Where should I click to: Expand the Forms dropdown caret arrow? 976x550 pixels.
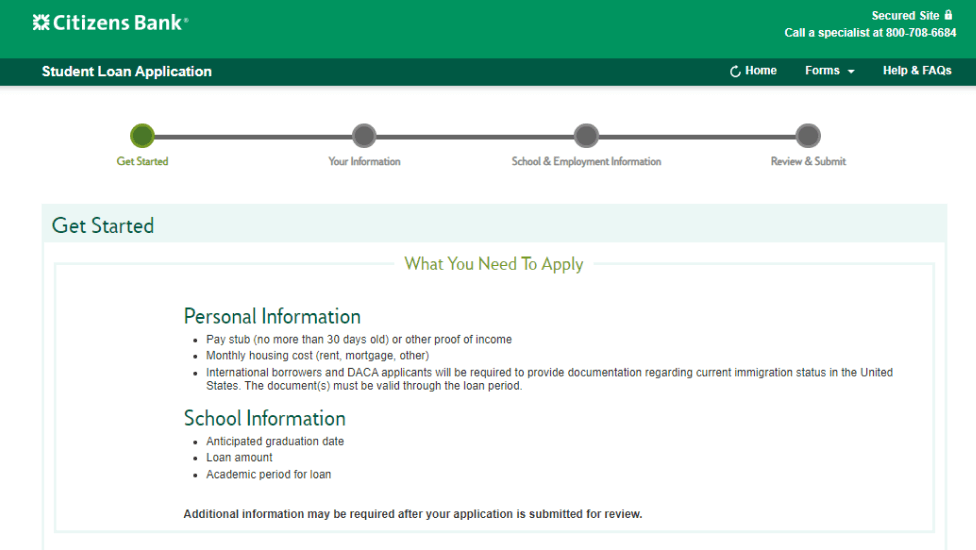click(x=851, y=72)
